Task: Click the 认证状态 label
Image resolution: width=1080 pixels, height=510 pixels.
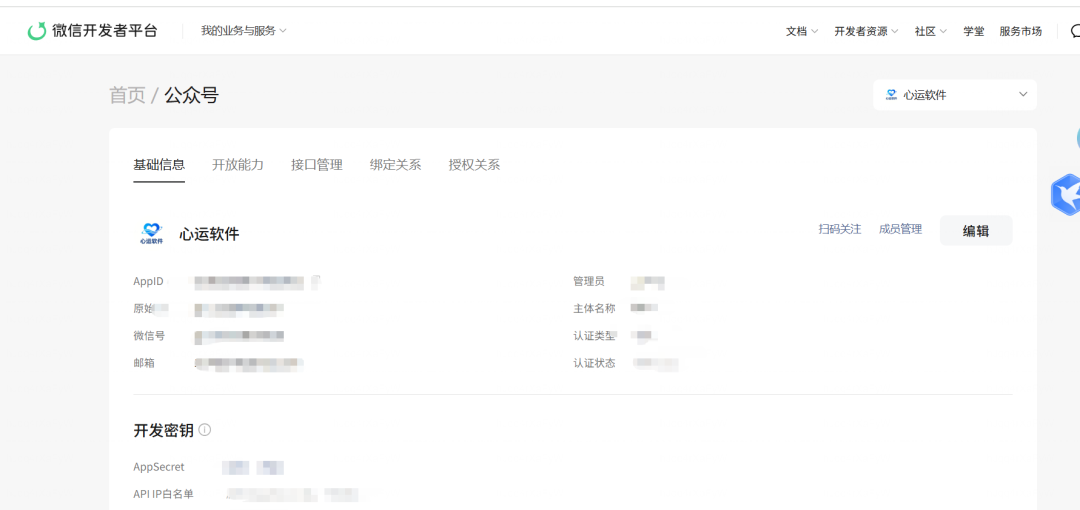Action: [x=594, y=363]
